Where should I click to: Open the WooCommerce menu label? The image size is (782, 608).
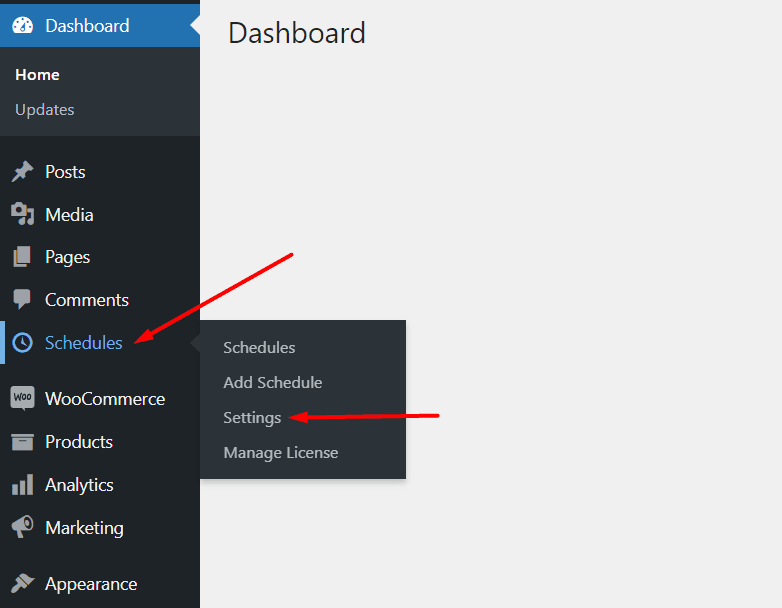tap(105, 398)
